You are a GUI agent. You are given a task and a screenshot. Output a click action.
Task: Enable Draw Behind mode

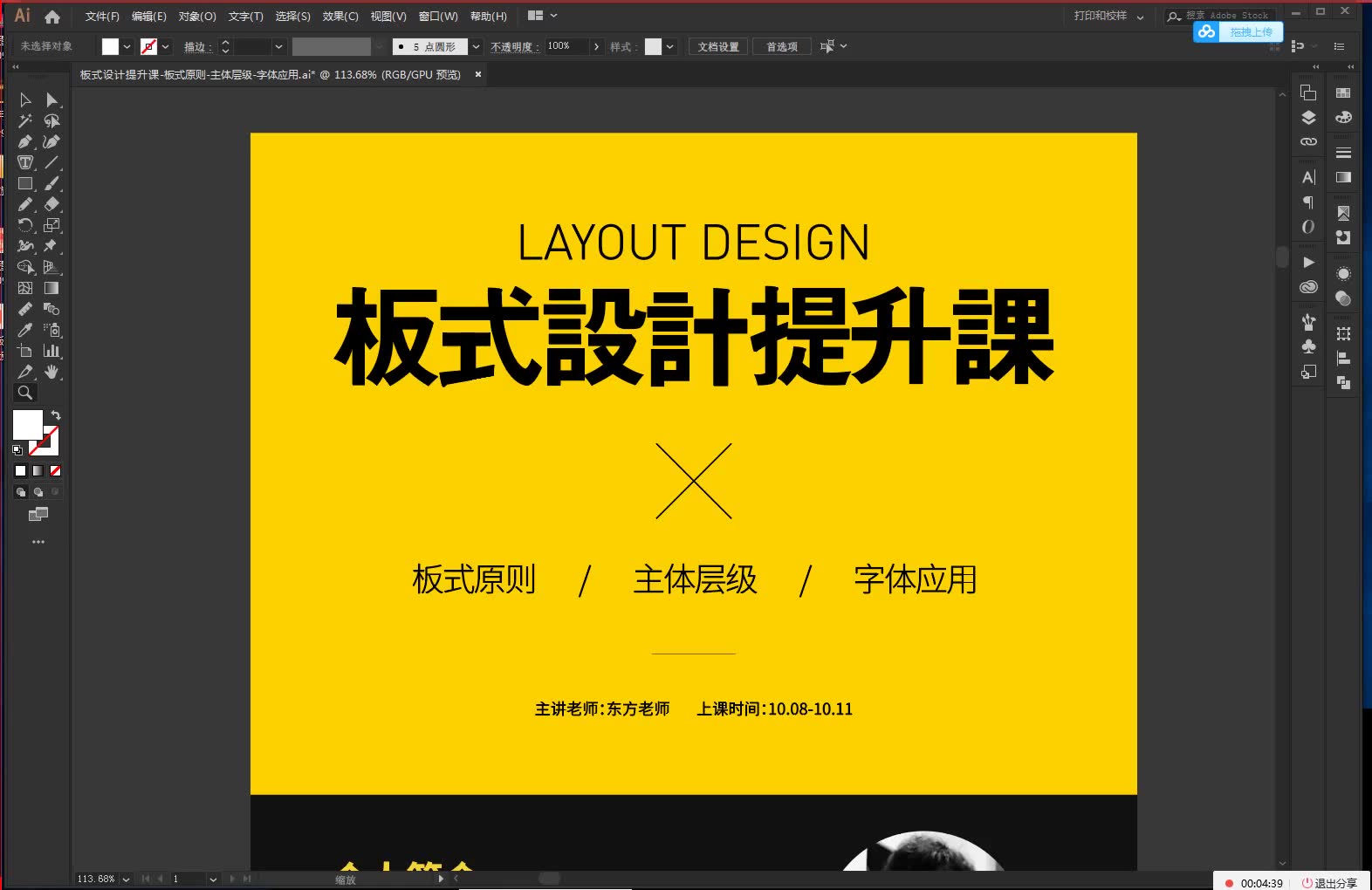tap(38, 492)
